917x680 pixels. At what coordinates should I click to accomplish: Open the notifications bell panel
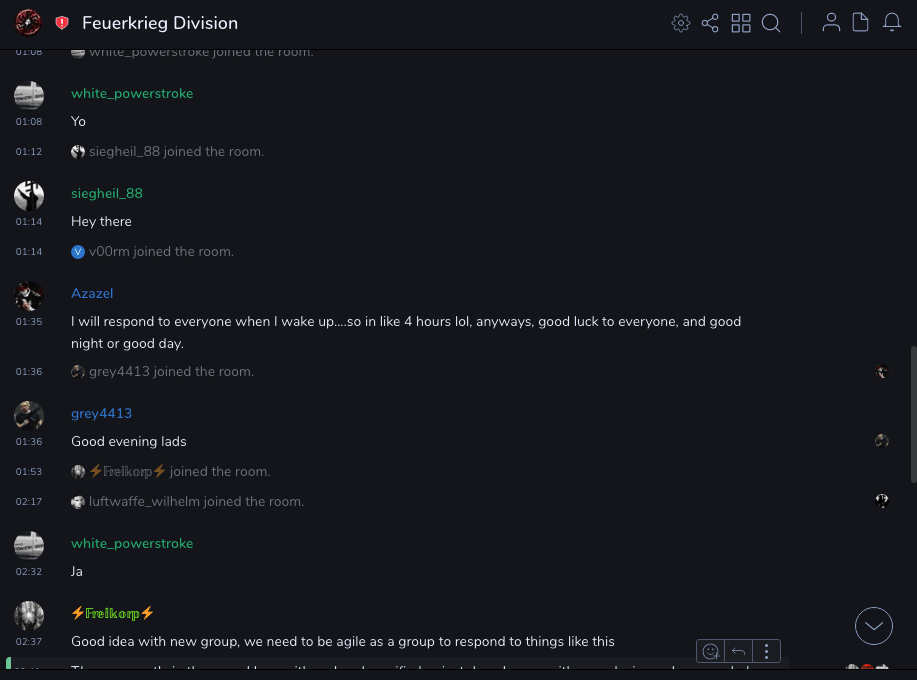[892, 23]
